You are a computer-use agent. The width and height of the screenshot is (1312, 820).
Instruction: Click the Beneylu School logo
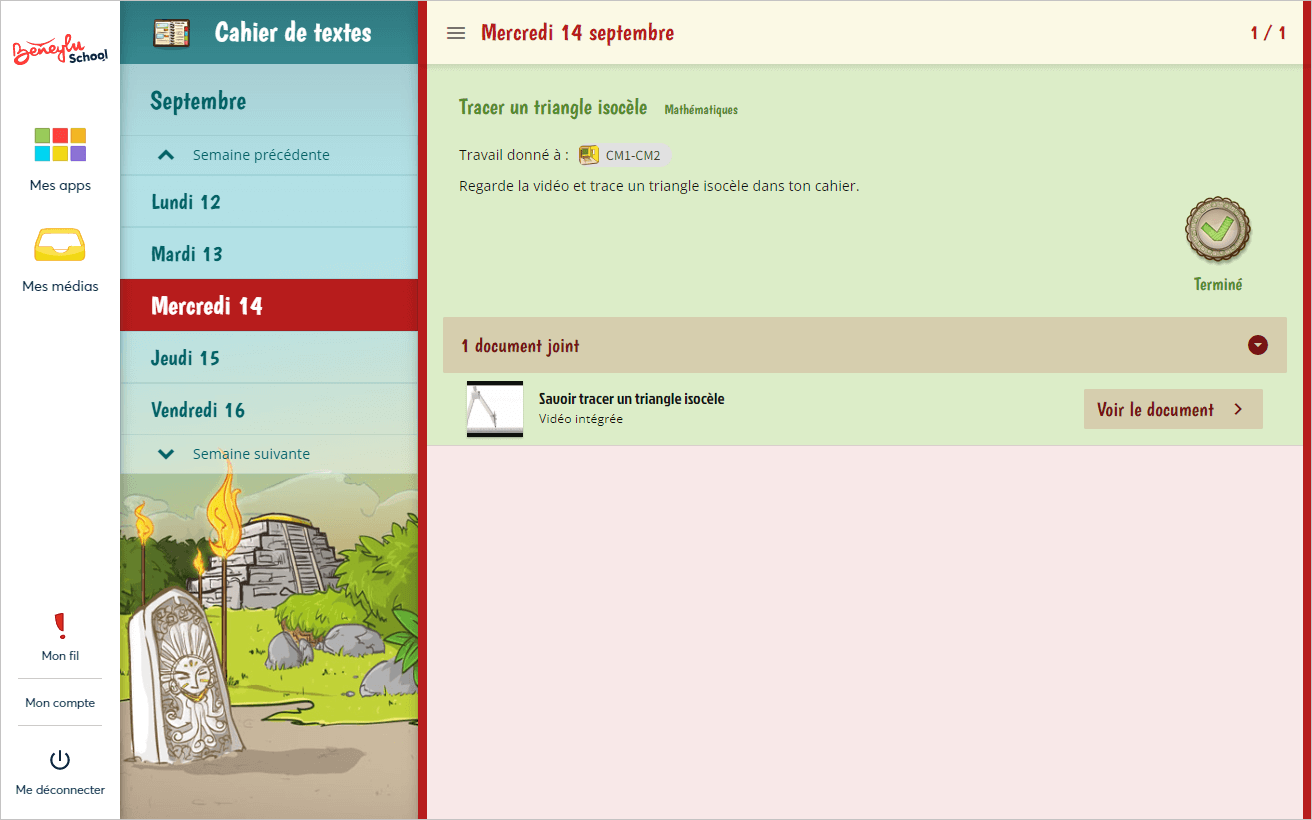click(x=59, y=52)
